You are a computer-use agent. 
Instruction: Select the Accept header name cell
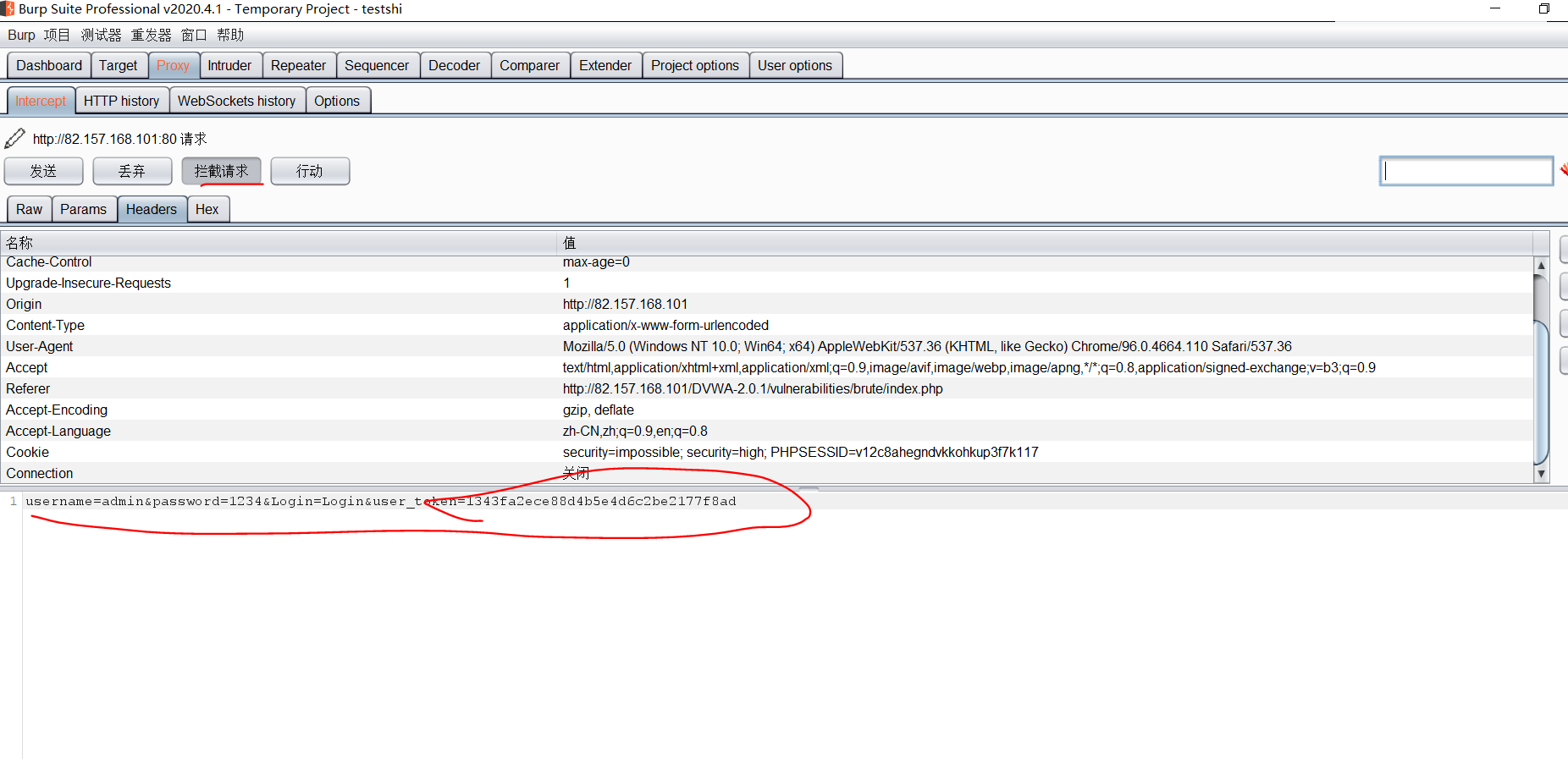pos(279,367)
